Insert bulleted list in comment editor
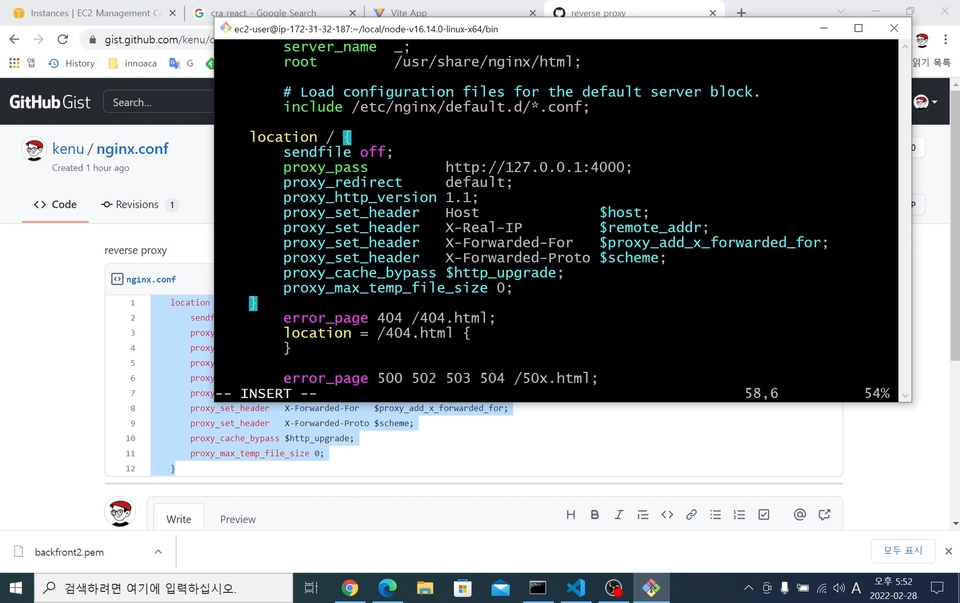This screenshot has height=603, width=960. (x=715, y=515)
